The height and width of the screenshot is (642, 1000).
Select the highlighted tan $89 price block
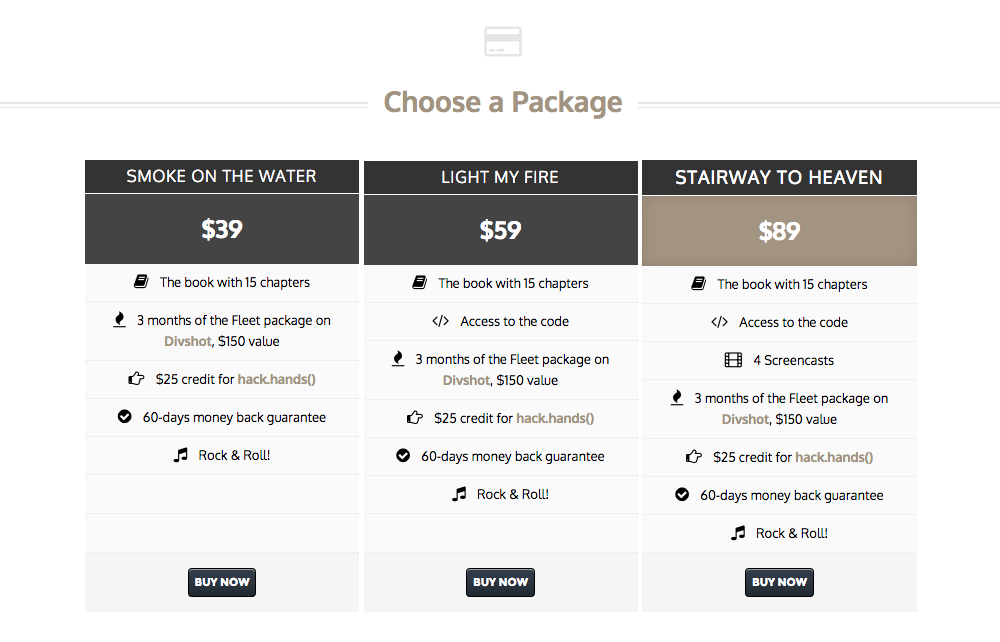pyautogui.click(x=779, y=231)
